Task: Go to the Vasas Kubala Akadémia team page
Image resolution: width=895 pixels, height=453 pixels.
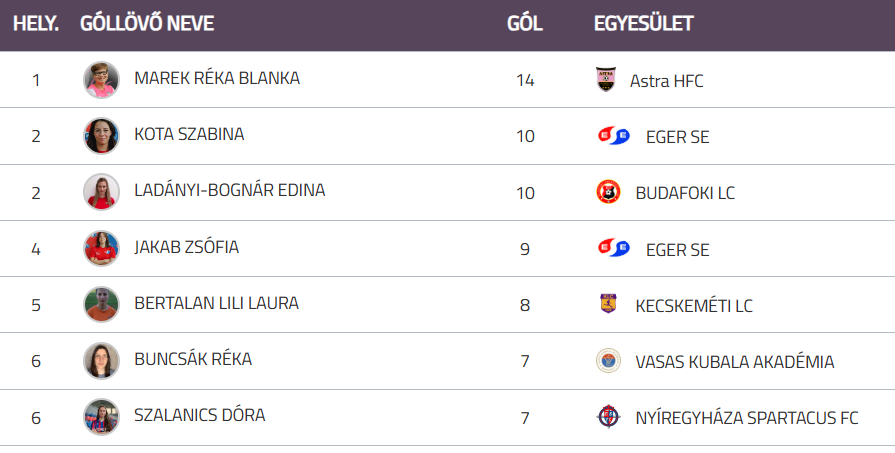Action: tap(734, 362)
